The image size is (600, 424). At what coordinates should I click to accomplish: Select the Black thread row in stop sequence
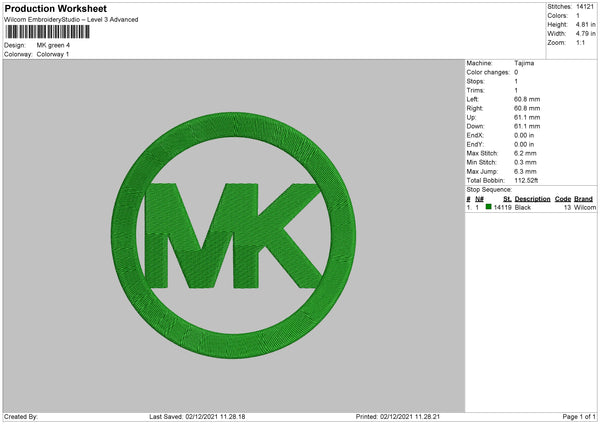pos(523,207)
